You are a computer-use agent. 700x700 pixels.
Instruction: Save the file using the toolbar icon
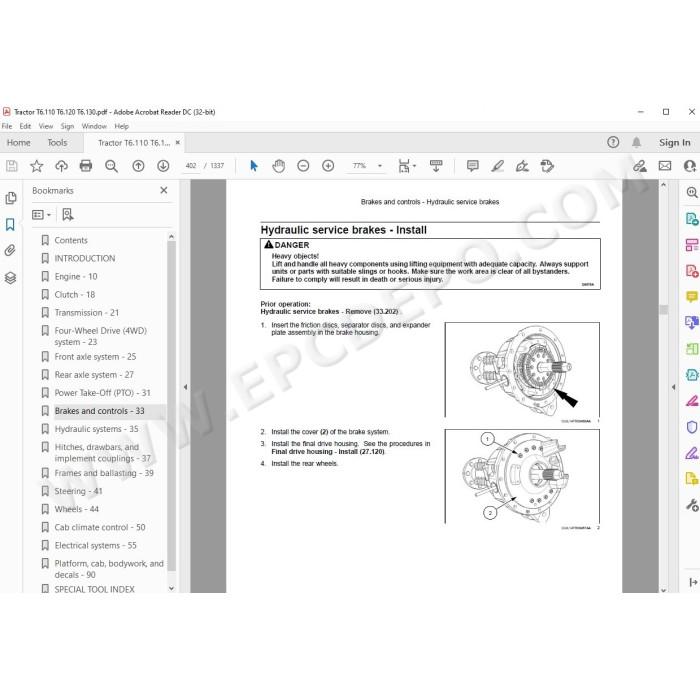point(12,166)
